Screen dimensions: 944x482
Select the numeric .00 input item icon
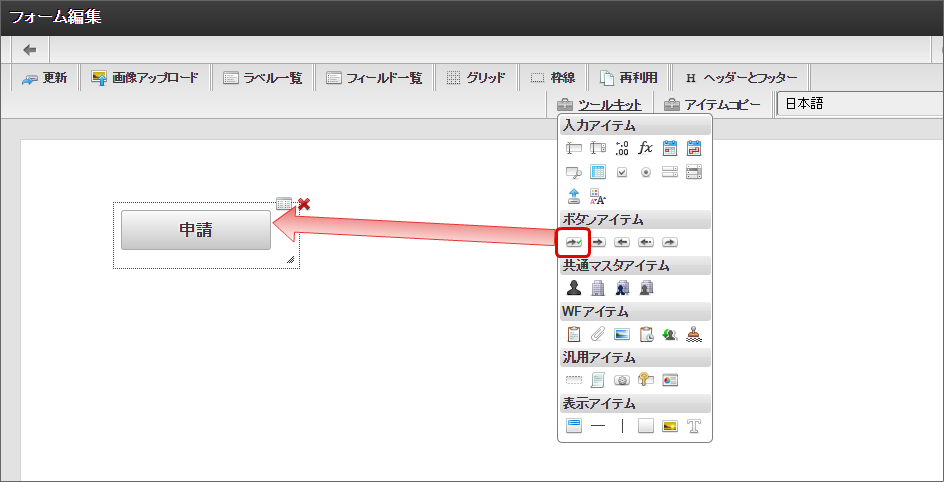point(622,147)
